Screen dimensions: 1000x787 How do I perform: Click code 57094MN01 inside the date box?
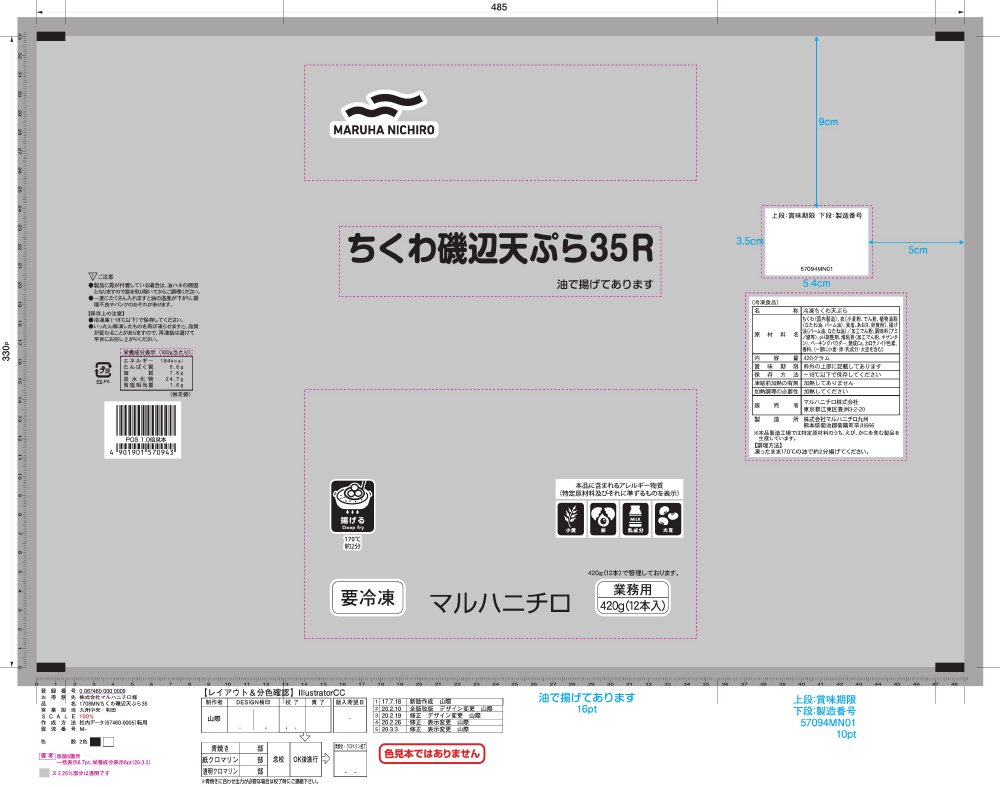[x=816, y=269]
